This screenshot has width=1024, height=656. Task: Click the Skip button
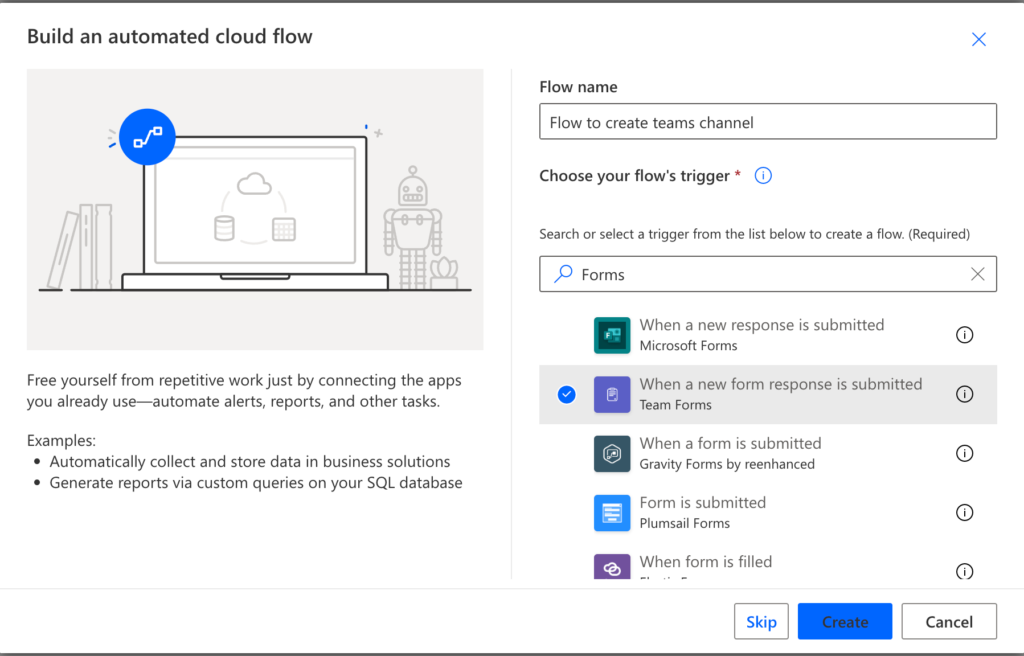click(x=761, y=621)
